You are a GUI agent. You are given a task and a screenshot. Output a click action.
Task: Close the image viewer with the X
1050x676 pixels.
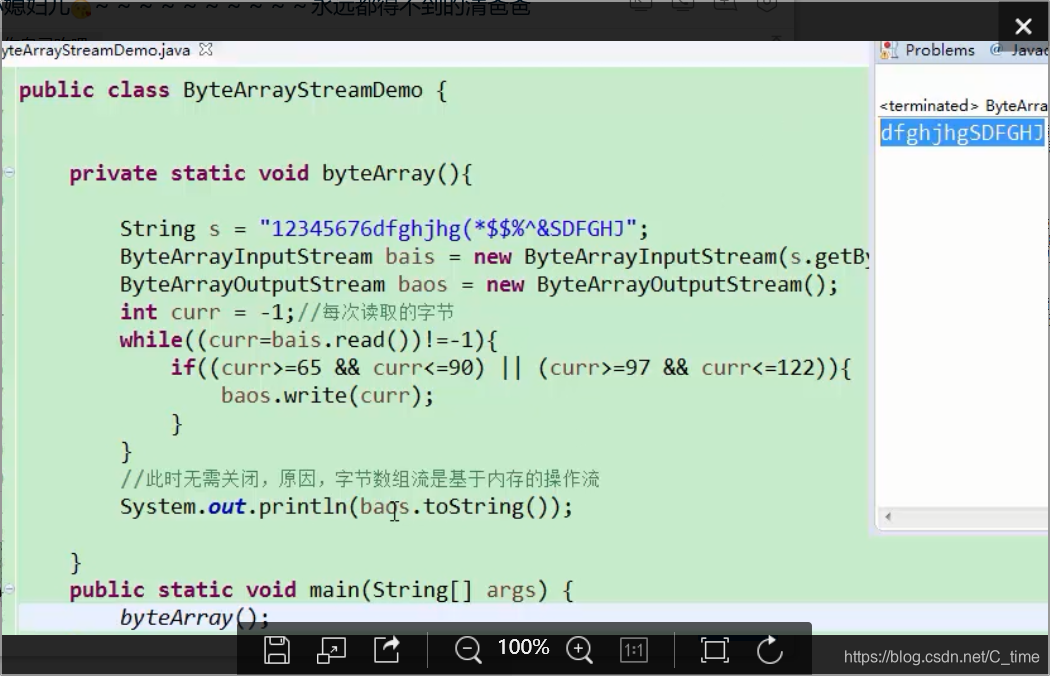pos(1023,26)
